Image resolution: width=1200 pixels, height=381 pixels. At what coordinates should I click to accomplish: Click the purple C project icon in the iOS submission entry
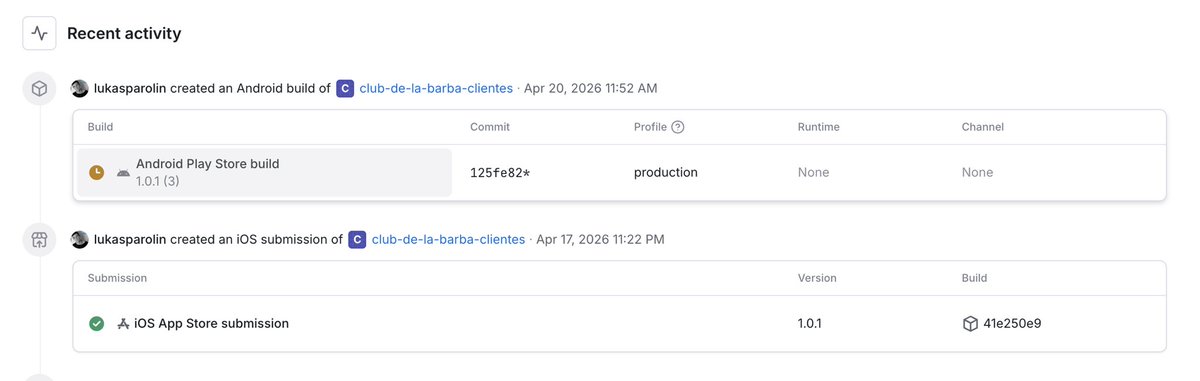[x=357, y=239]
